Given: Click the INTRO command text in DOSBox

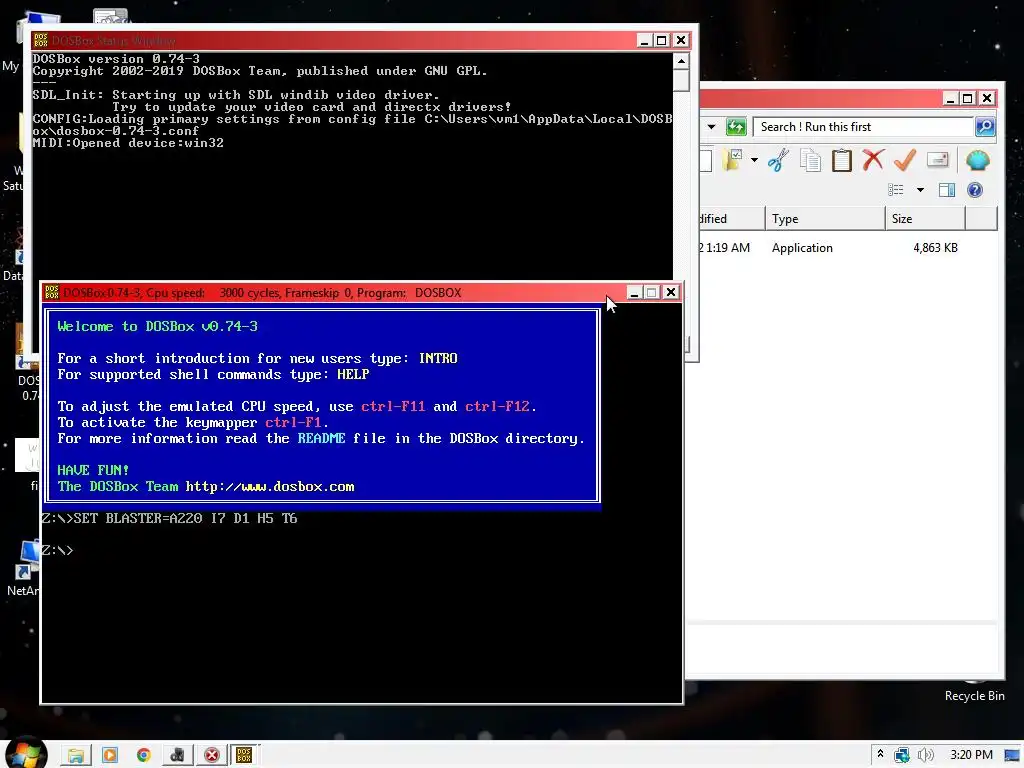Looking at the screenshot, I should (438, 359).
